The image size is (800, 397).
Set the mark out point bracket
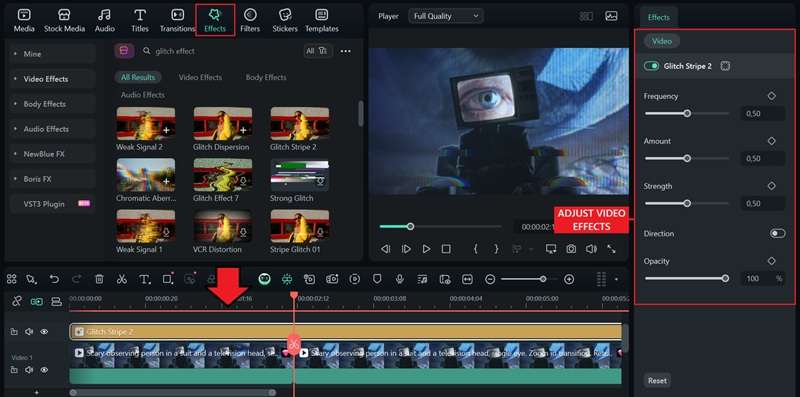pos(495,249)
